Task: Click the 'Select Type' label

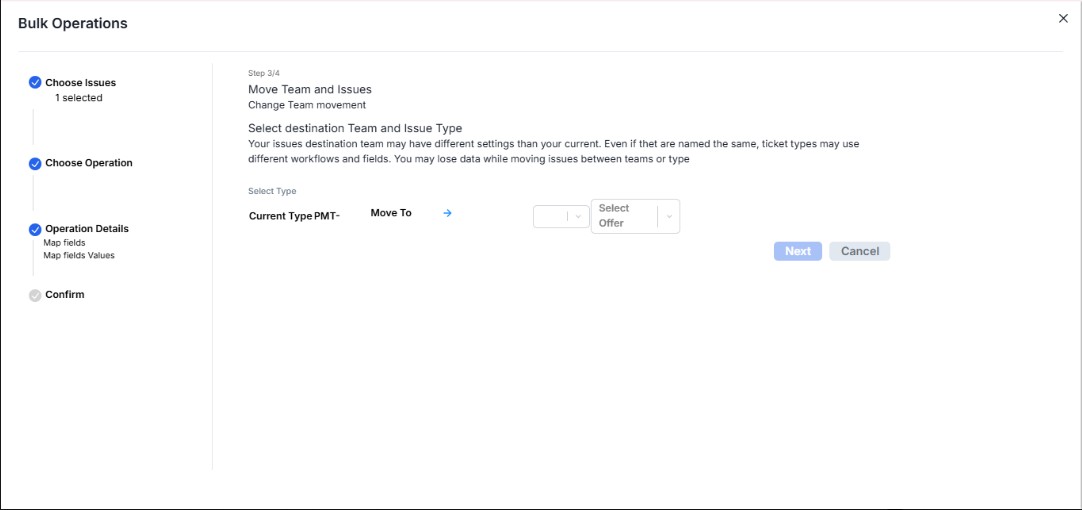Action: tap(272, 191)
